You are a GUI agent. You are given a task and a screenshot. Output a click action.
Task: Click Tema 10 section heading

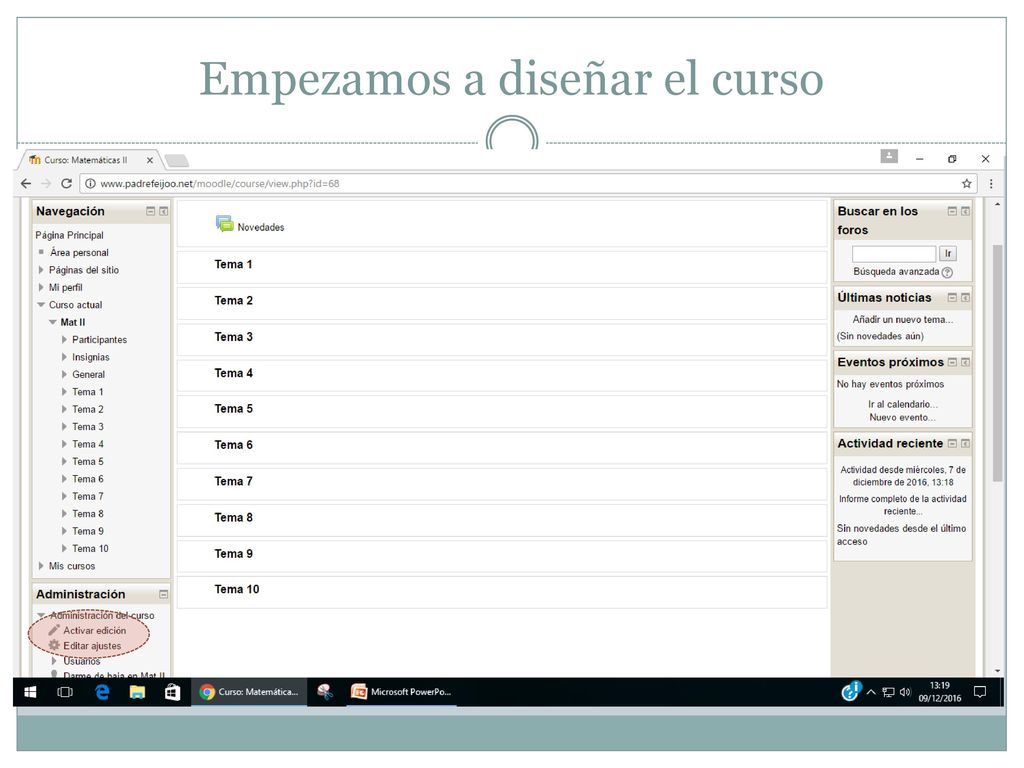pos(236,589)
